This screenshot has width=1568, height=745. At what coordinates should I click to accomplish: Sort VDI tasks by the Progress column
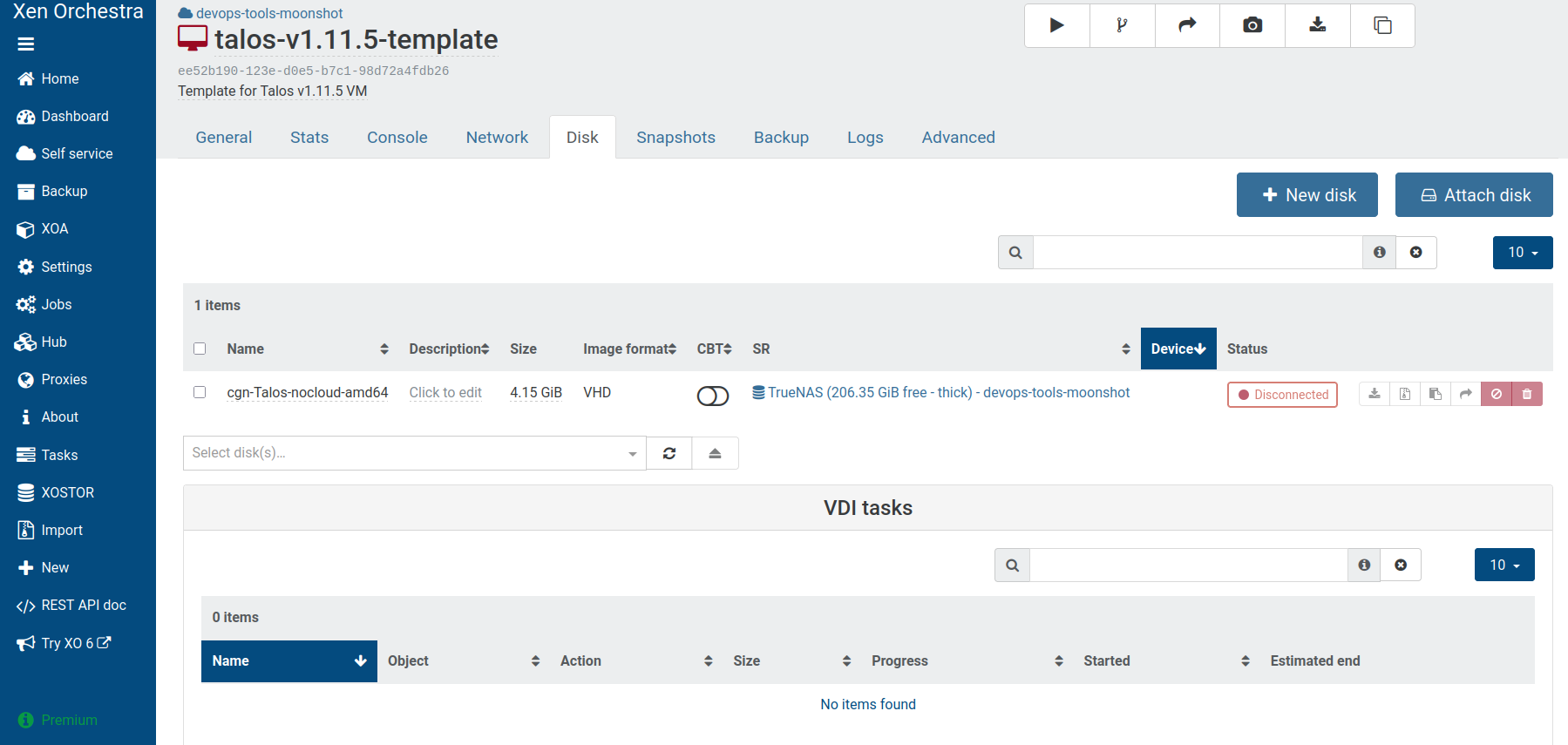967,661
